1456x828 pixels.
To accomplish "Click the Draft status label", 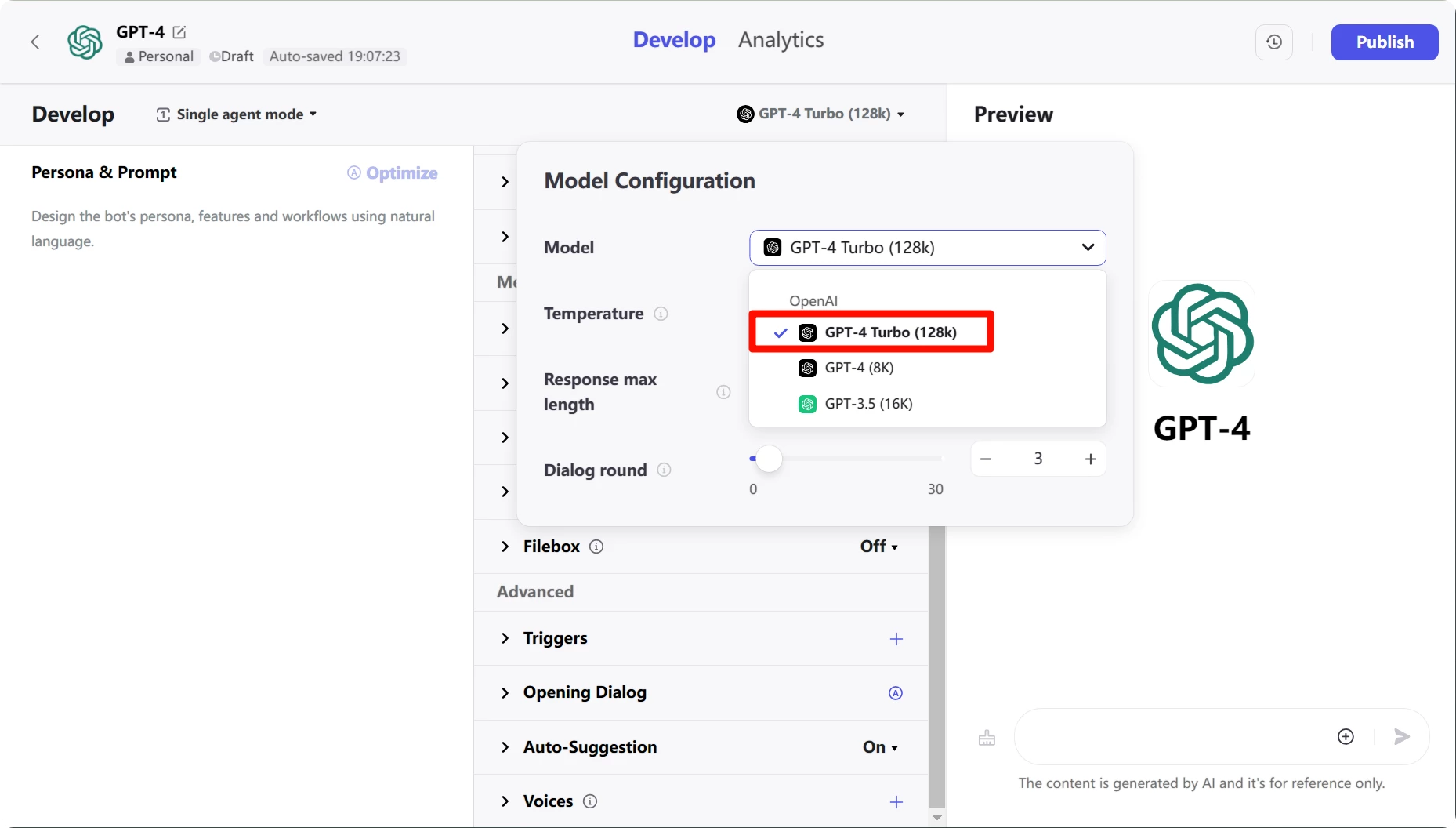I will 231,56.
